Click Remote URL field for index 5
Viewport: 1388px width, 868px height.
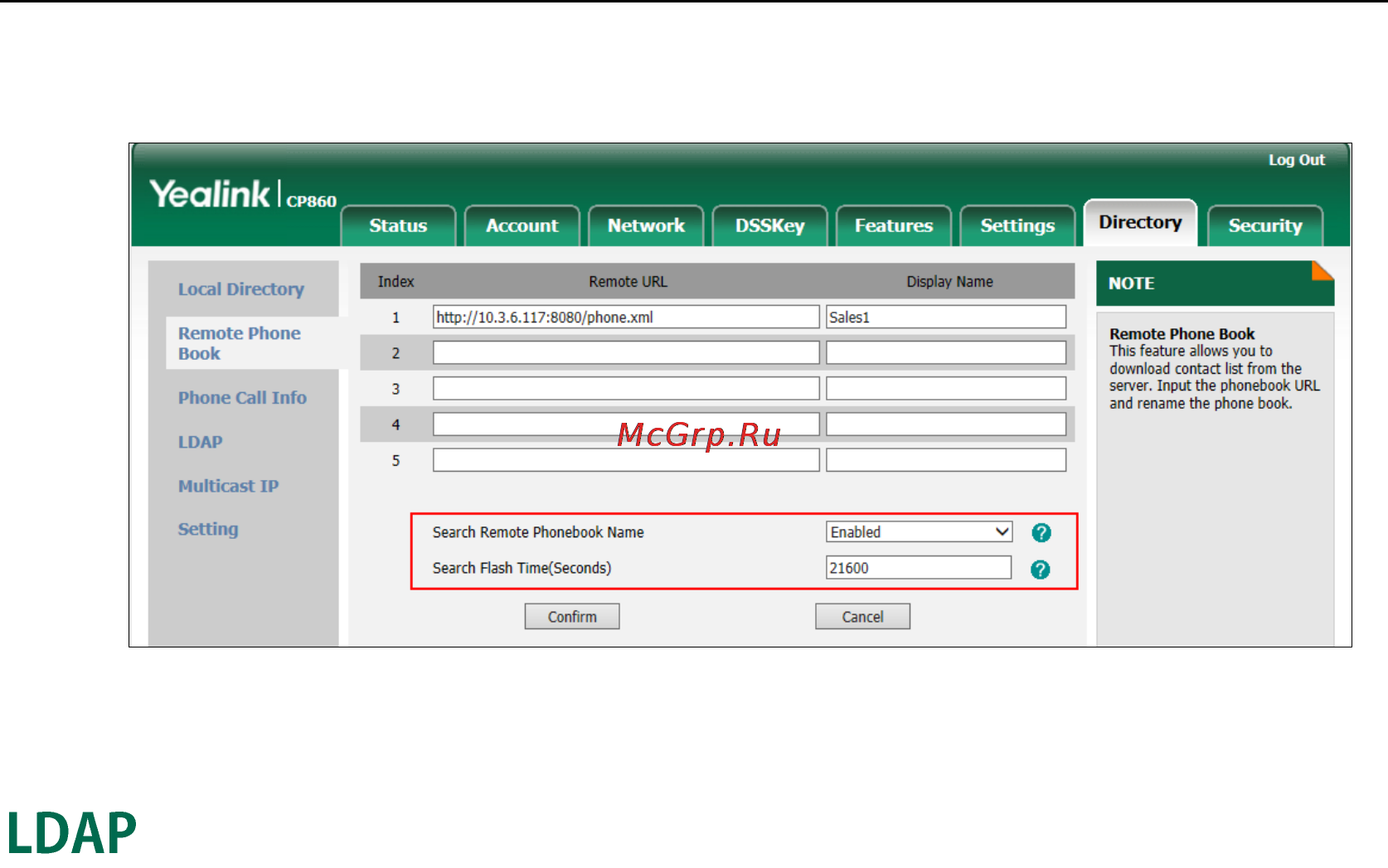pos(626,460)
